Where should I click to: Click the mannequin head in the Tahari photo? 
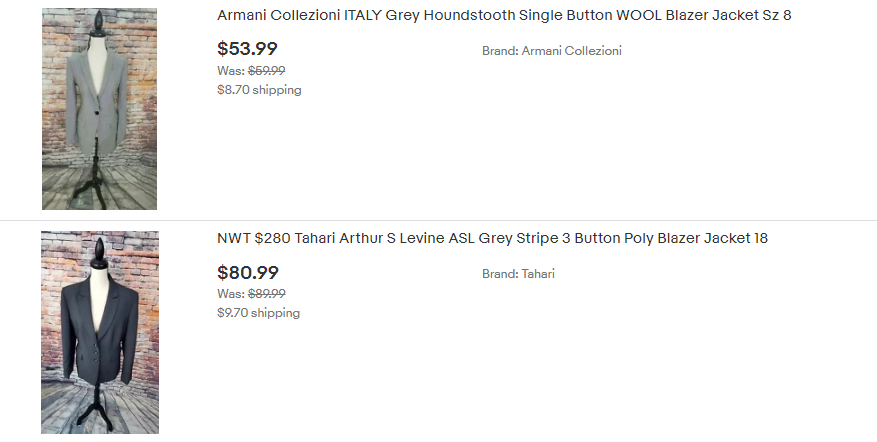99,245
